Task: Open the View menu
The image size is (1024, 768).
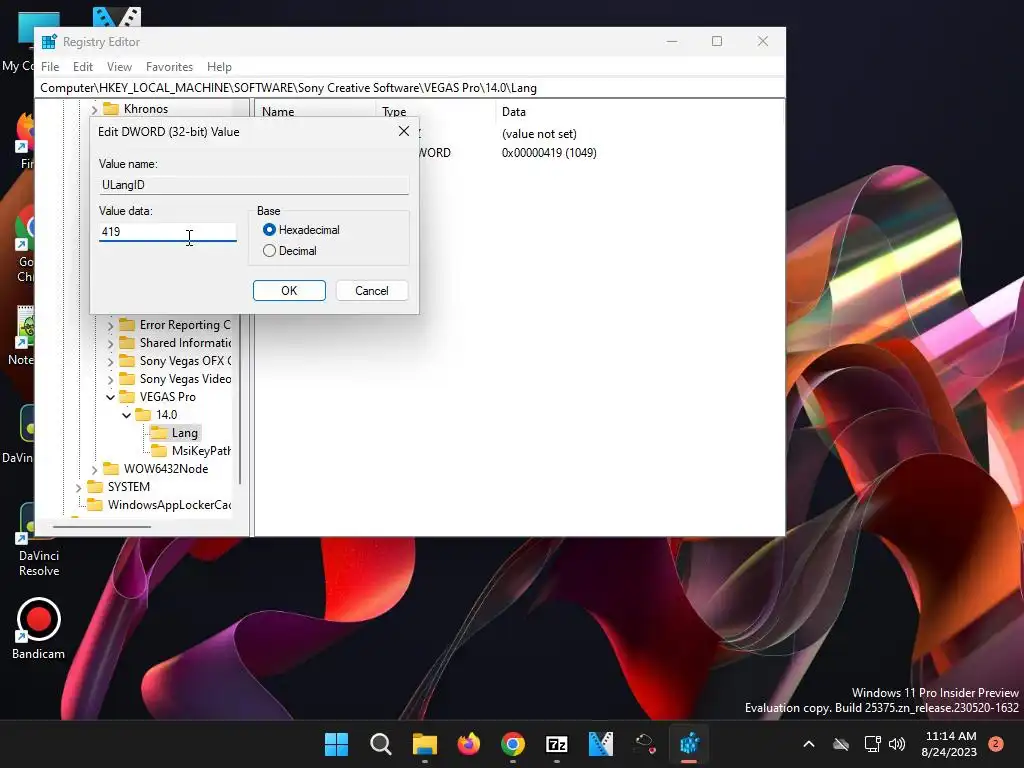Action: pyautogui.click(x=120, y=67)
